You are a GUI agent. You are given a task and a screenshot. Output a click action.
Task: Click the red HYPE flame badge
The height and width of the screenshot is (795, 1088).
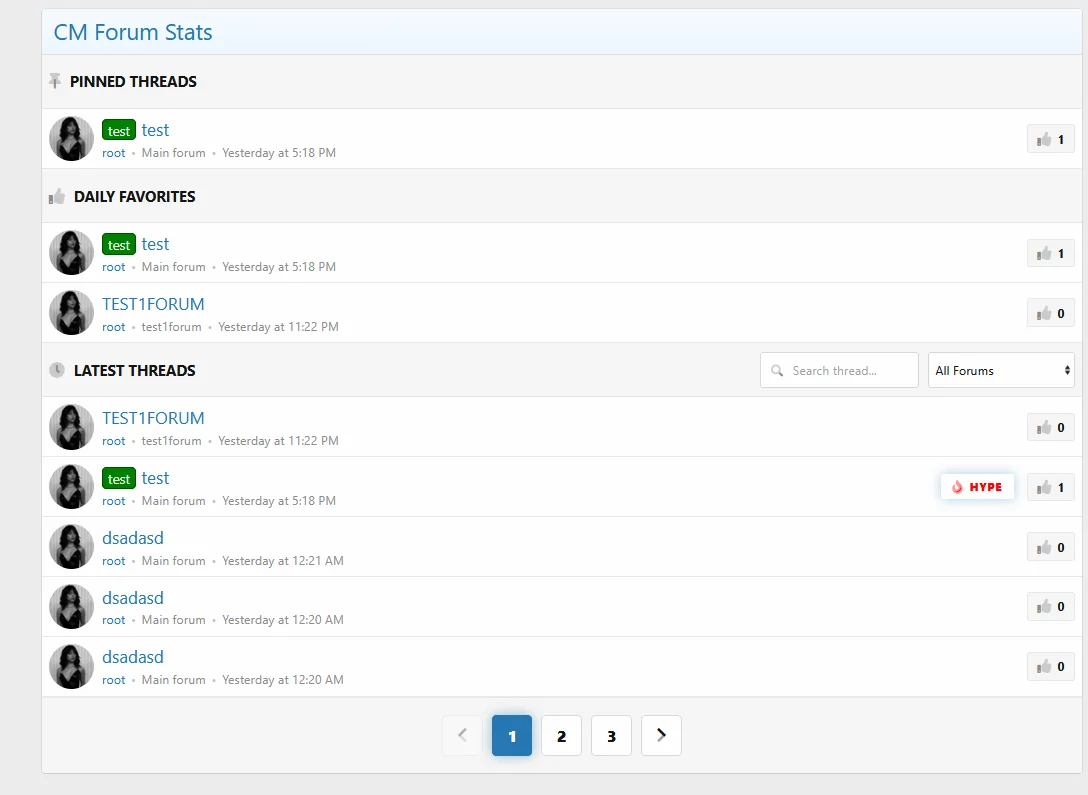[x=977, y=487]
